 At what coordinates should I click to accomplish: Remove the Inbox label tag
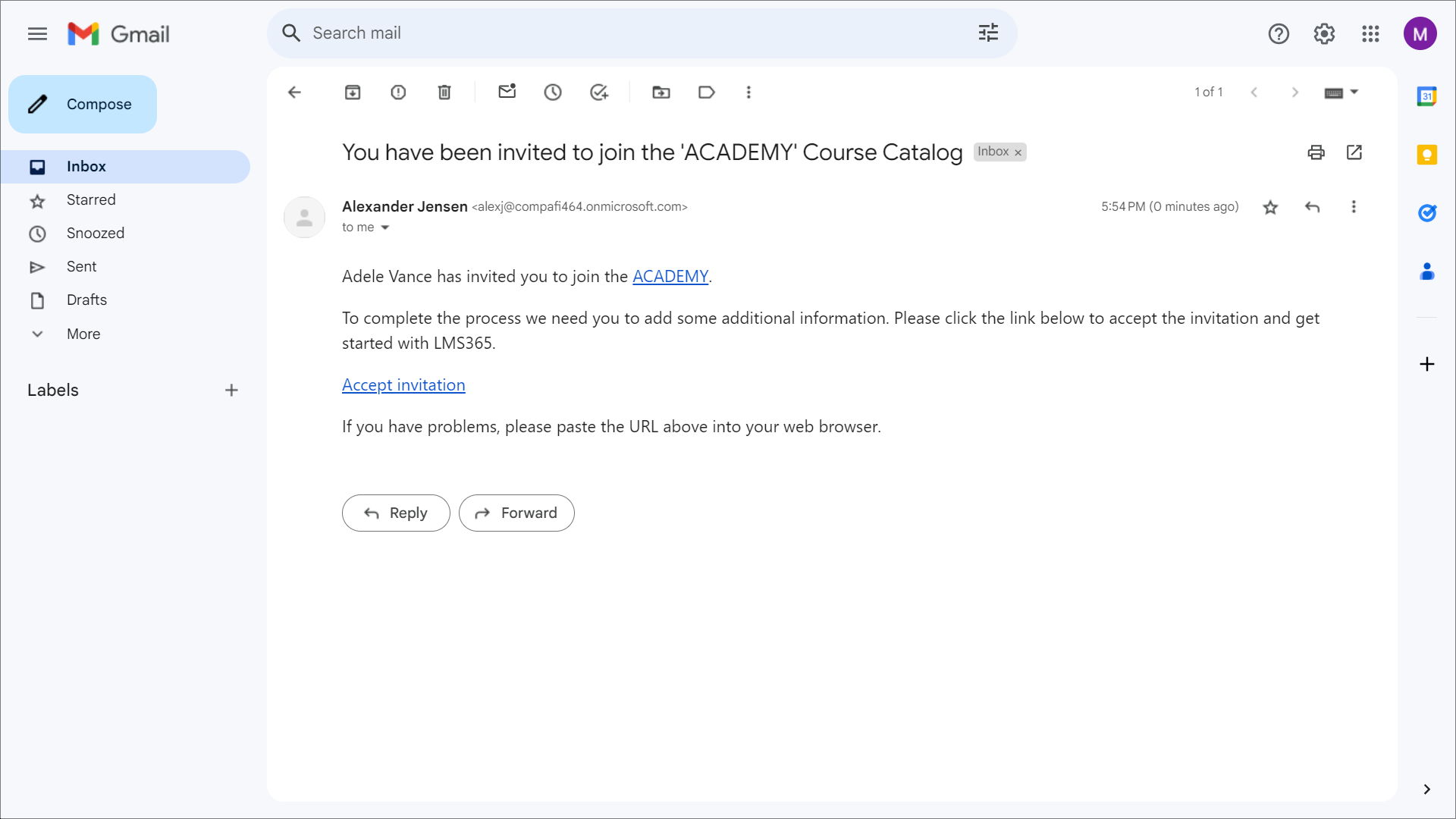tap(1018, 152)
